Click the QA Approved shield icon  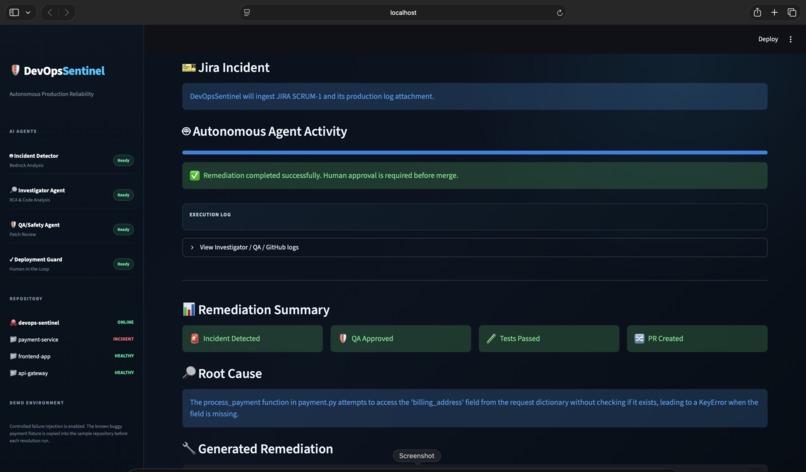(343, 338)
